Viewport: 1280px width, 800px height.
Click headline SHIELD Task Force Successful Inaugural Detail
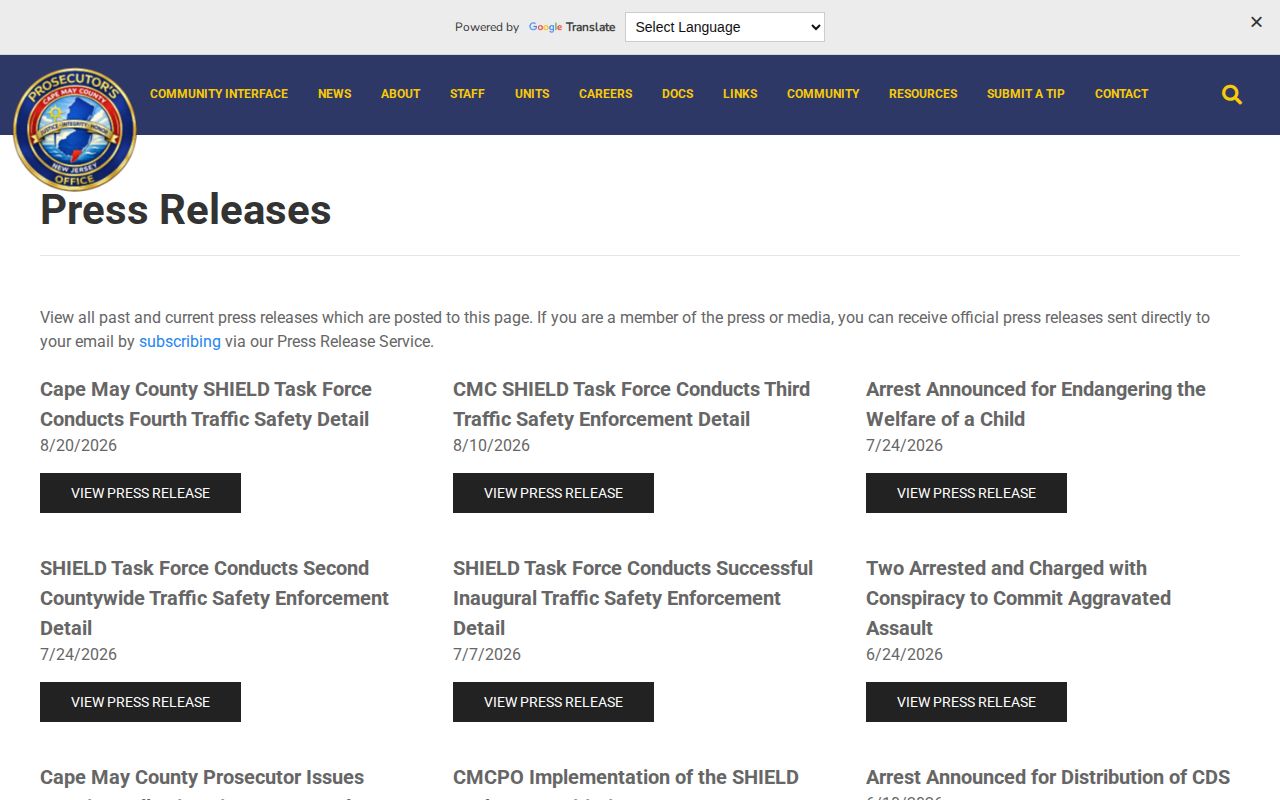click(x=633, y=598)
